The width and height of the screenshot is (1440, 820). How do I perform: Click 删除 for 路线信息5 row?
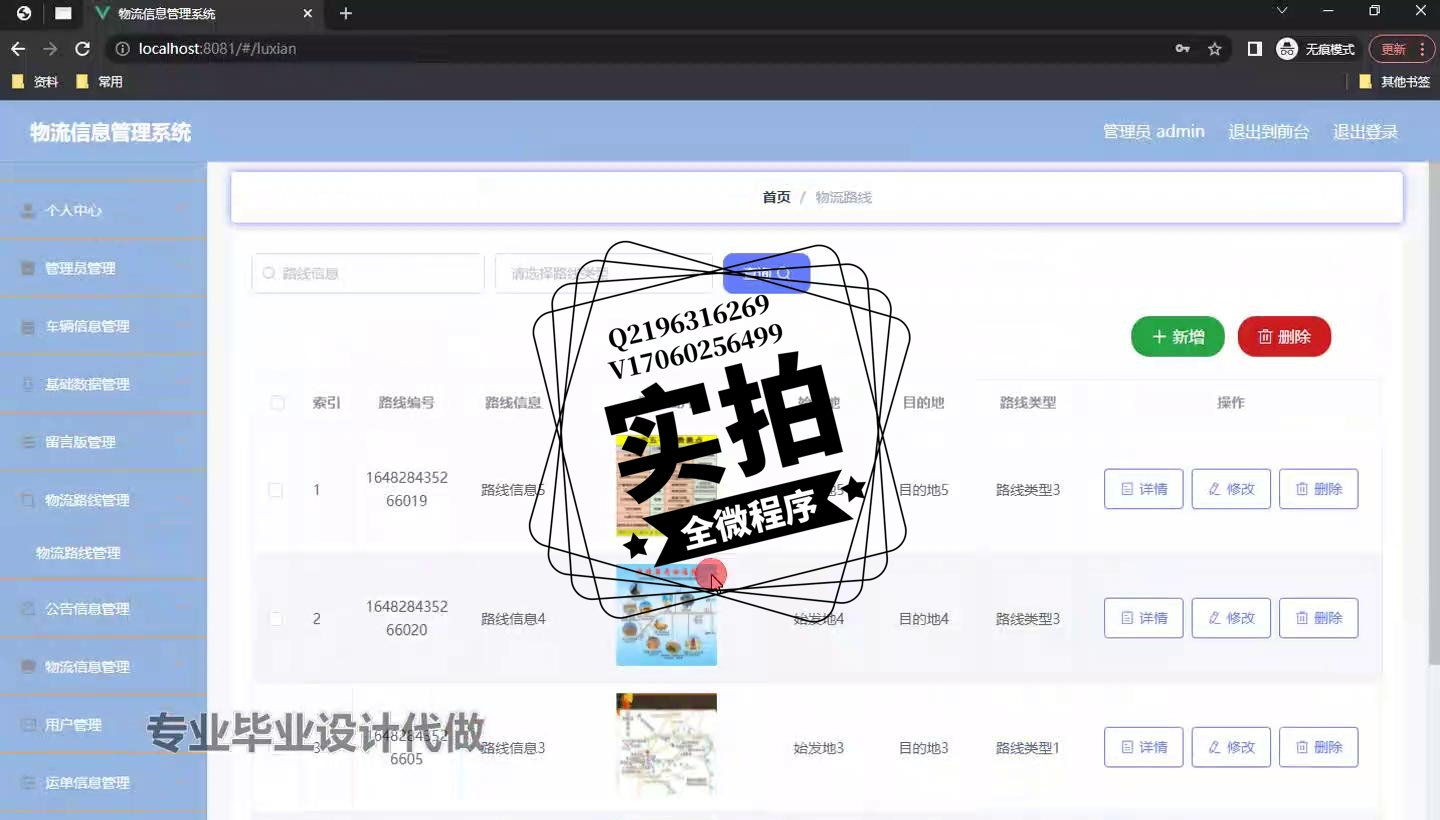pyautogui.click(x=1318, y=489)
